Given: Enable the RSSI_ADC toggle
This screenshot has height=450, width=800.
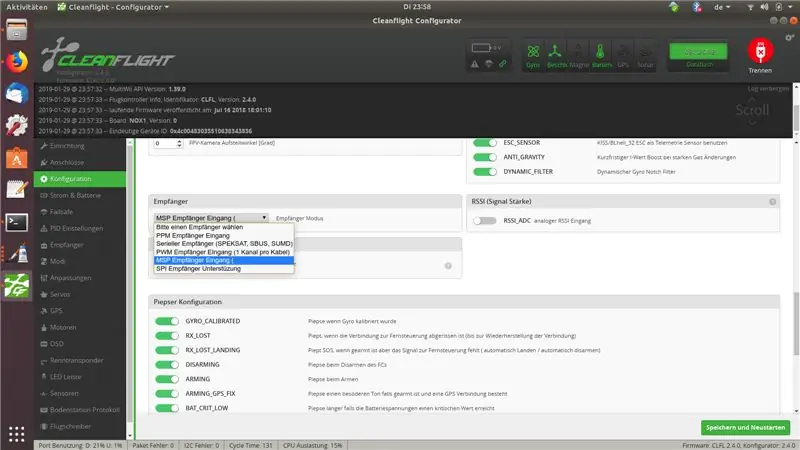Looking at the screenshot, I should click(x=485, y=221).
